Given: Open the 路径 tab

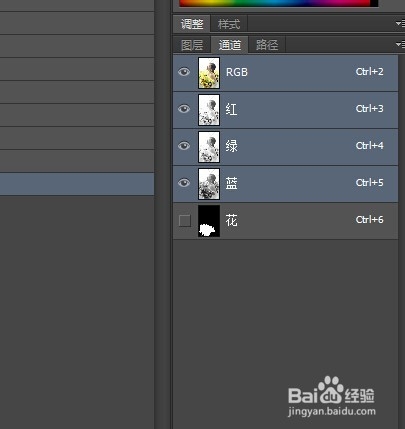Looking at the screenshot, I should click(x=267, y=45).
